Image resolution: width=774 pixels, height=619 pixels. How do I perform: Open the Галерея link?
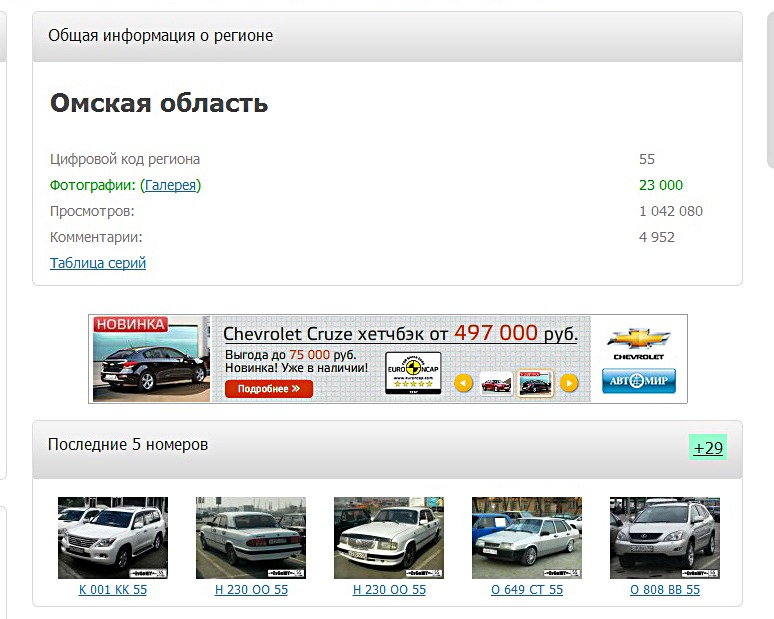point(170,185)
